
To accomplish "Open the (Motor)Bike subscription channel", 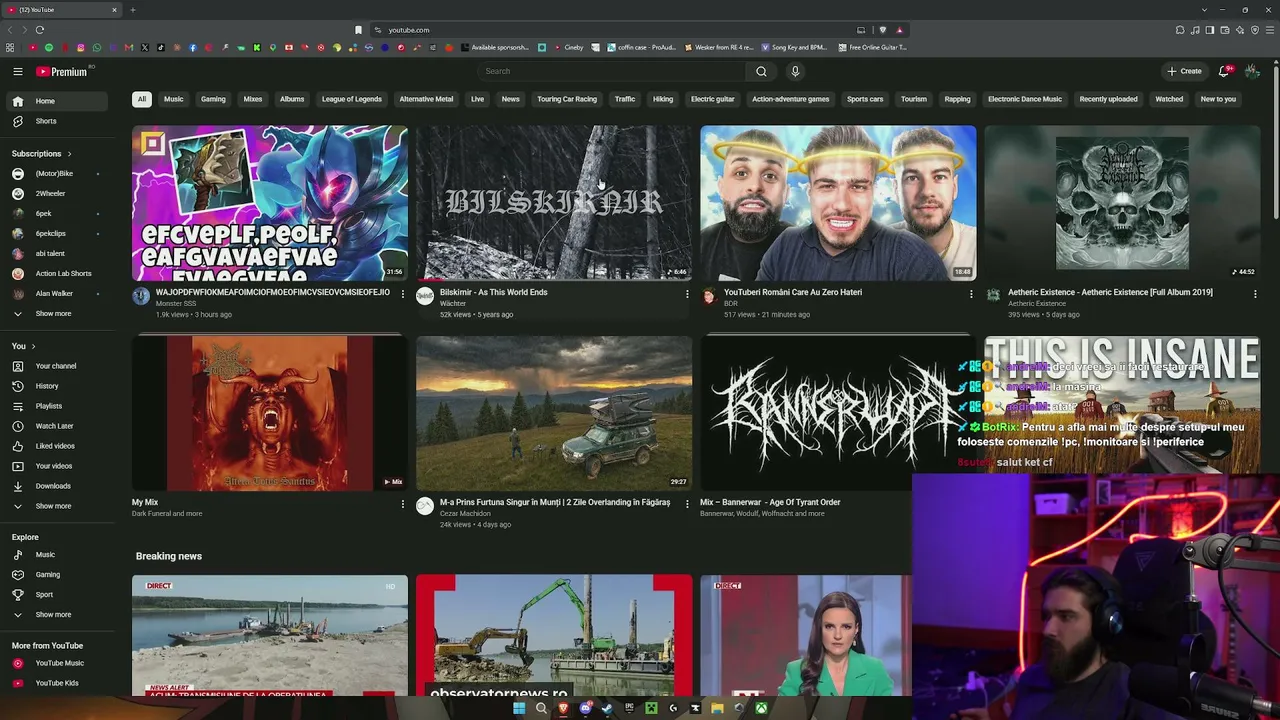I will click(56, 174).
